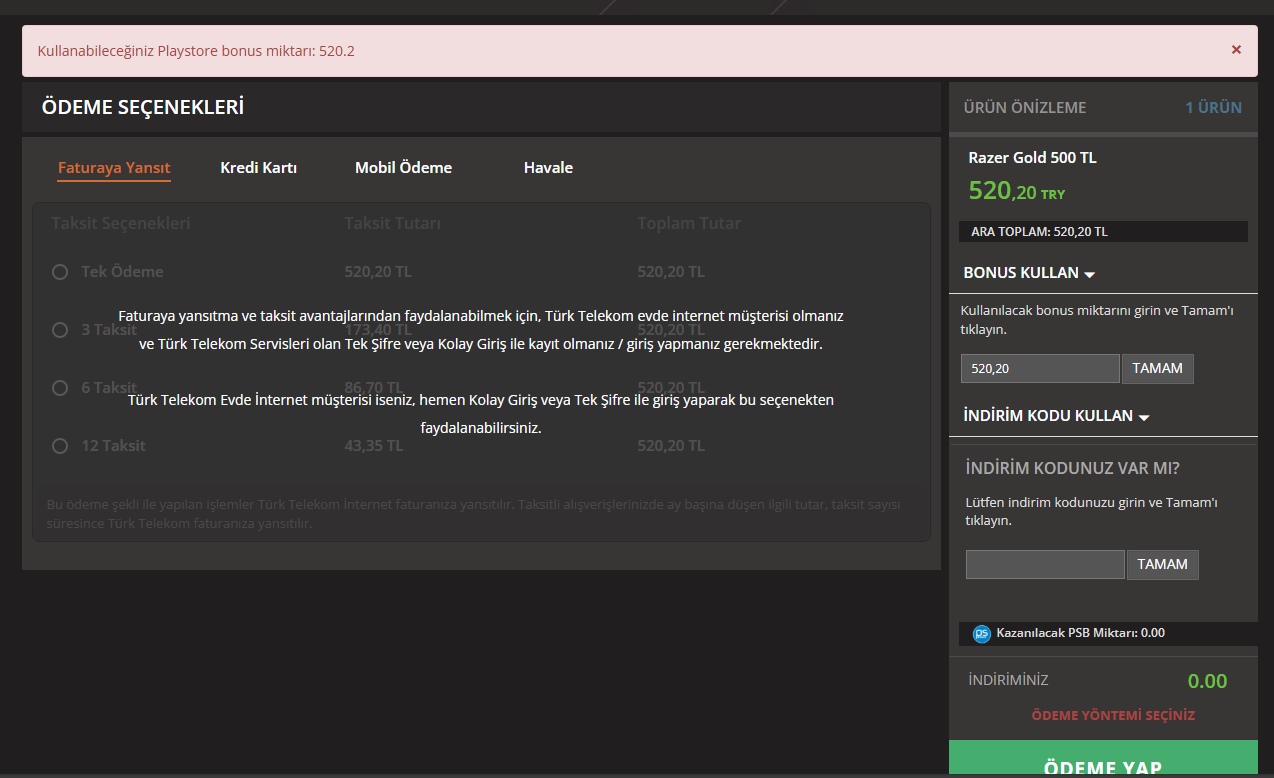Click the ÖDEME YÖNTEMİ SEÇİNİZ warning text
This screenshot has height=778, width=1274.
pyautogui.click(x=1113, y=715)
